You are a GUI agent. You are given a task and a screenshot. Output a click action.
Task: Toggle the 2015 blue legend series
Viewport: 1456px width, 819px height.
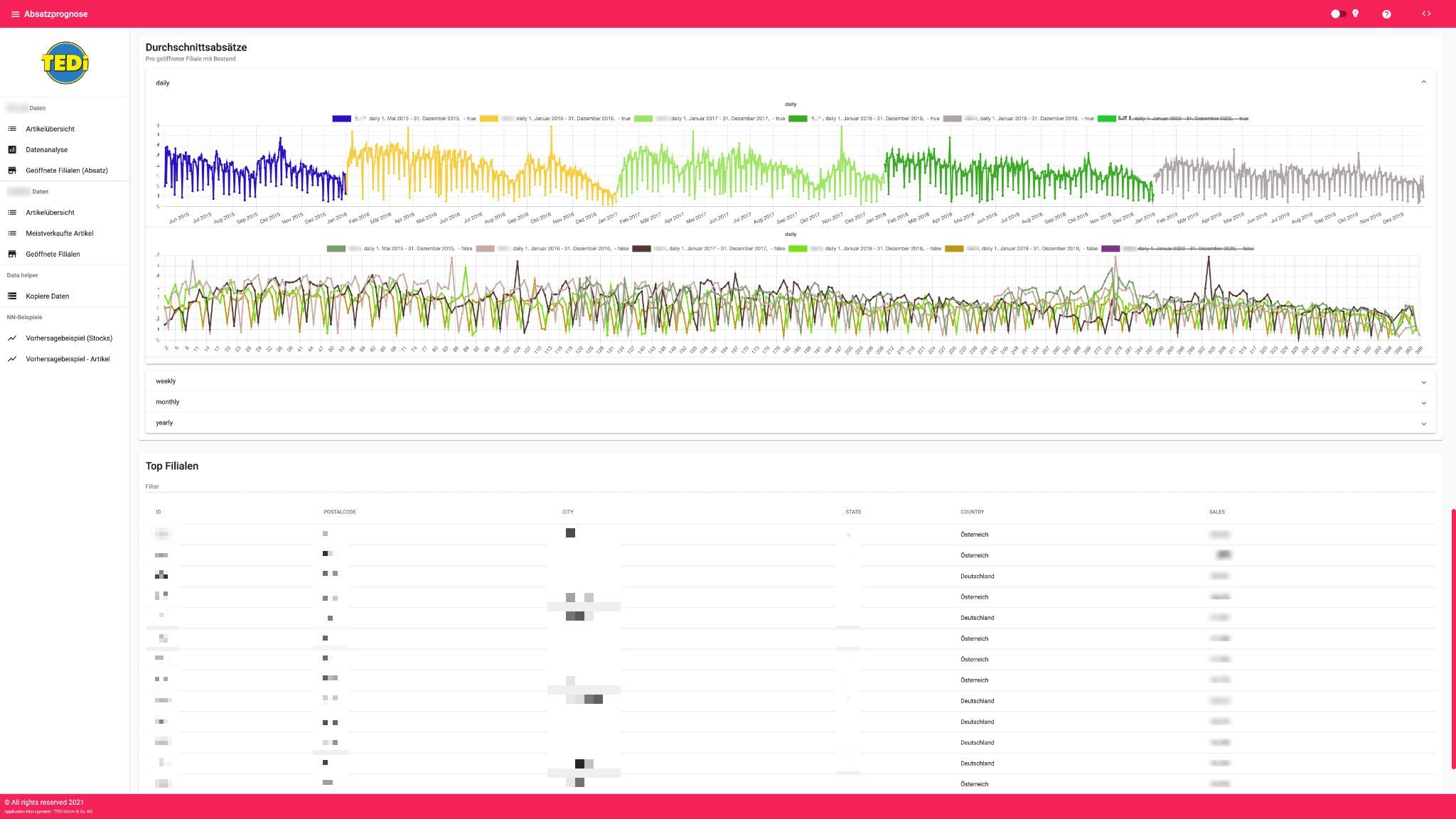tap(342, 119)
